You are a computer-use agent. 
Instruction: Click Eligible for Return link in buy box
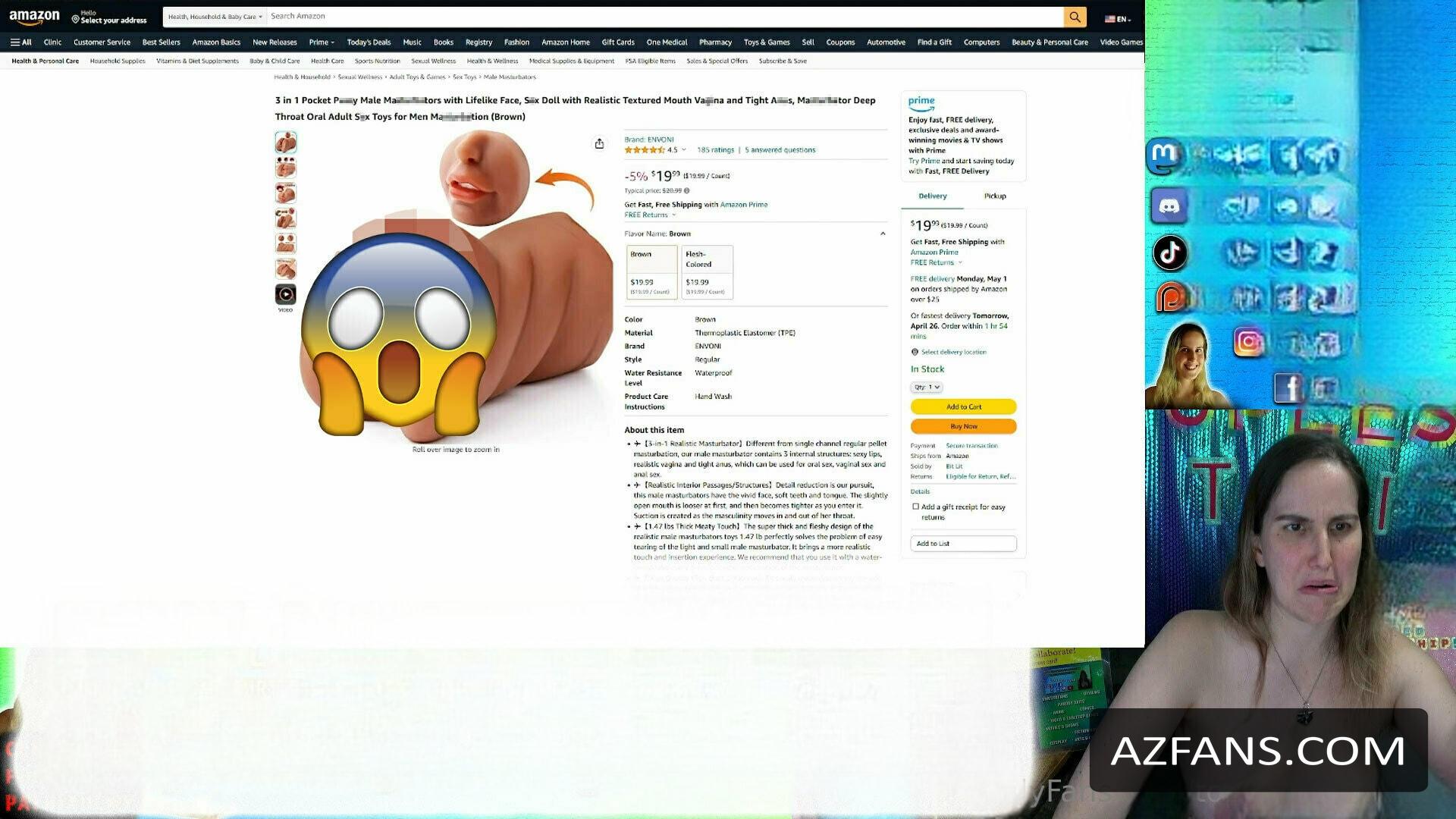[981, 477]
